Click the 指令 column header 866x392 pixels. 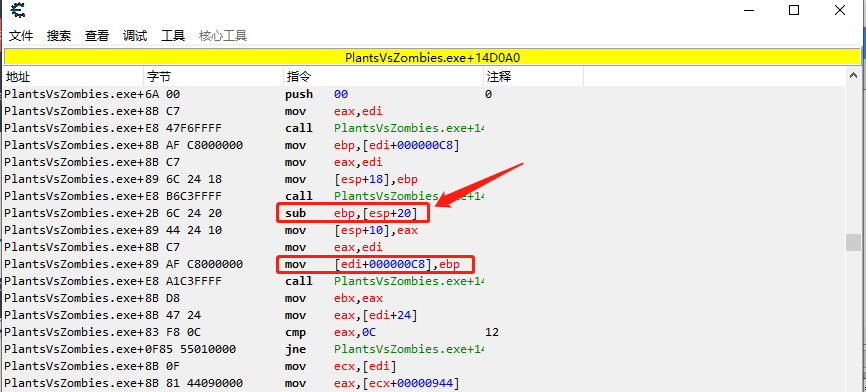pos(383,77)
